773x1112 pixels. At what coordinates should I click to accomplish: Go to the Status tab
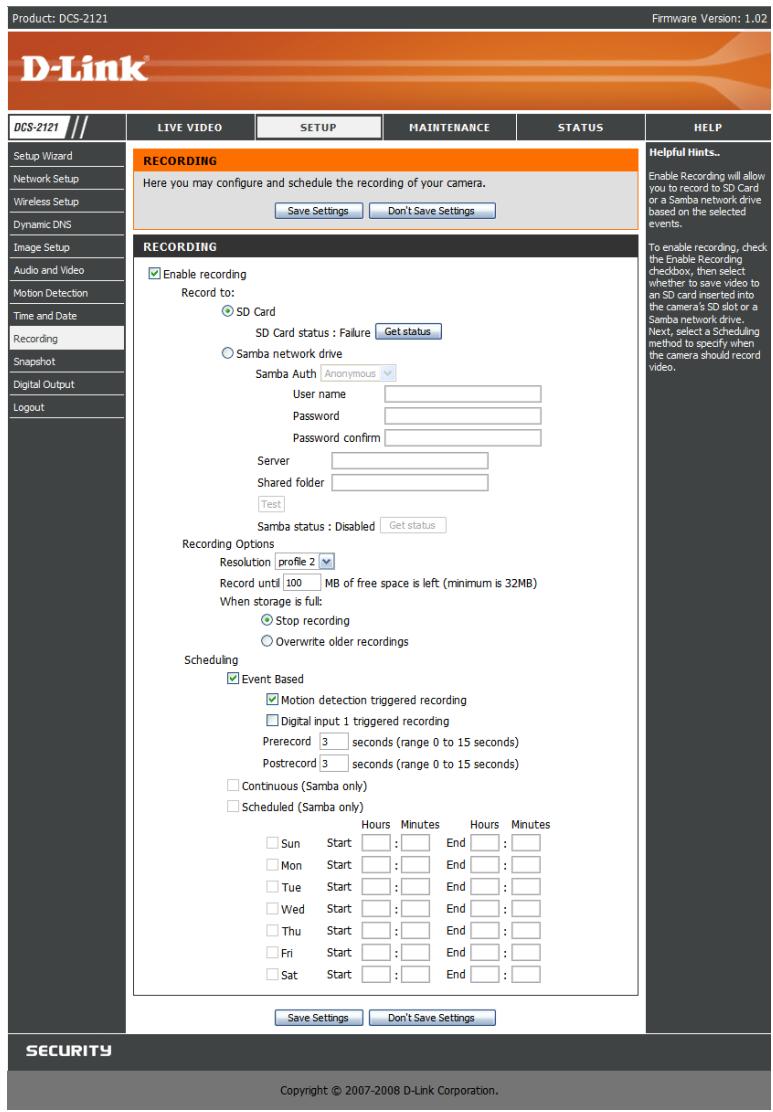pos(580,128)
